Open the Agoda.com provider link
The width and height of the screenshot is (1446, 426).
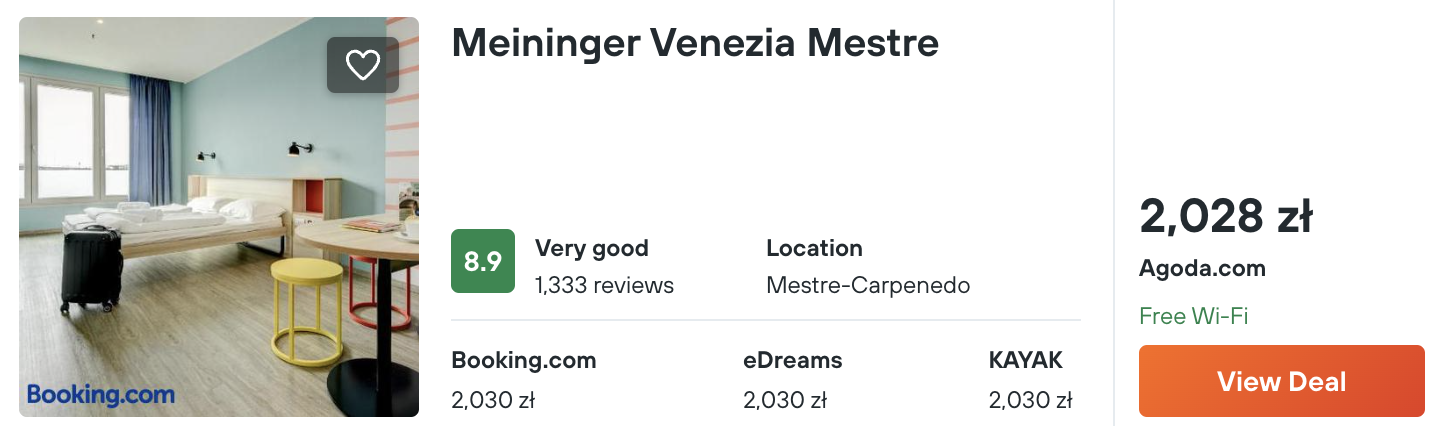click(1202, 269)
